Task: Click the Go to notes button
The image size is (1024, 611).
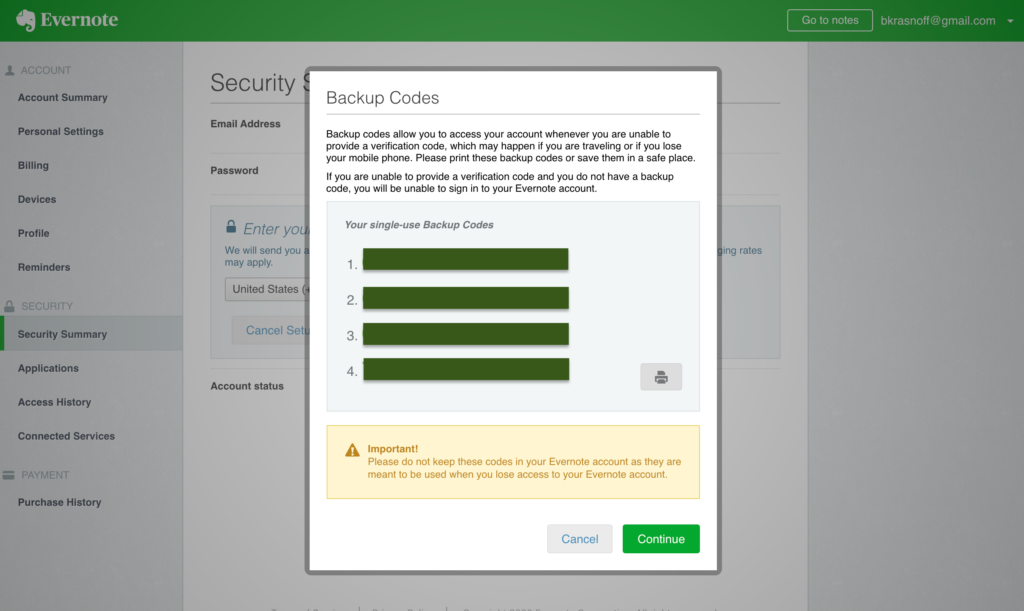Action: pos(829,20)
